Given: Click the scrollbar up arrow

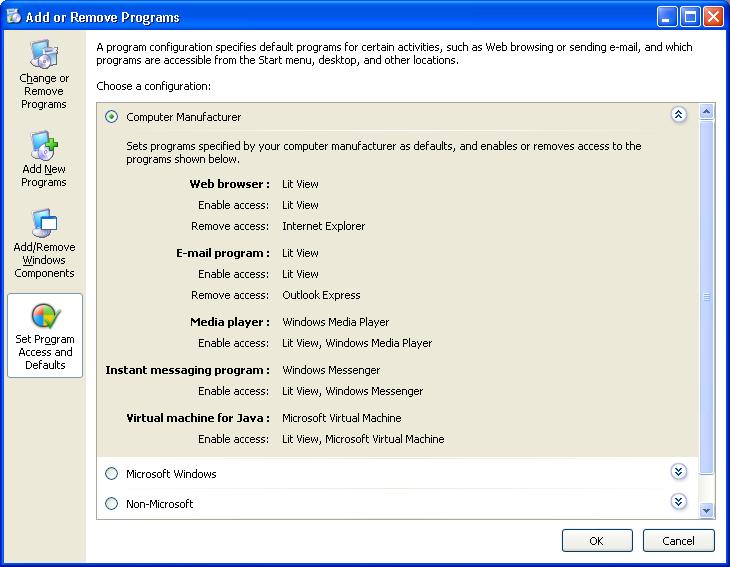Looking at the screenshot, I should (706, 112).
